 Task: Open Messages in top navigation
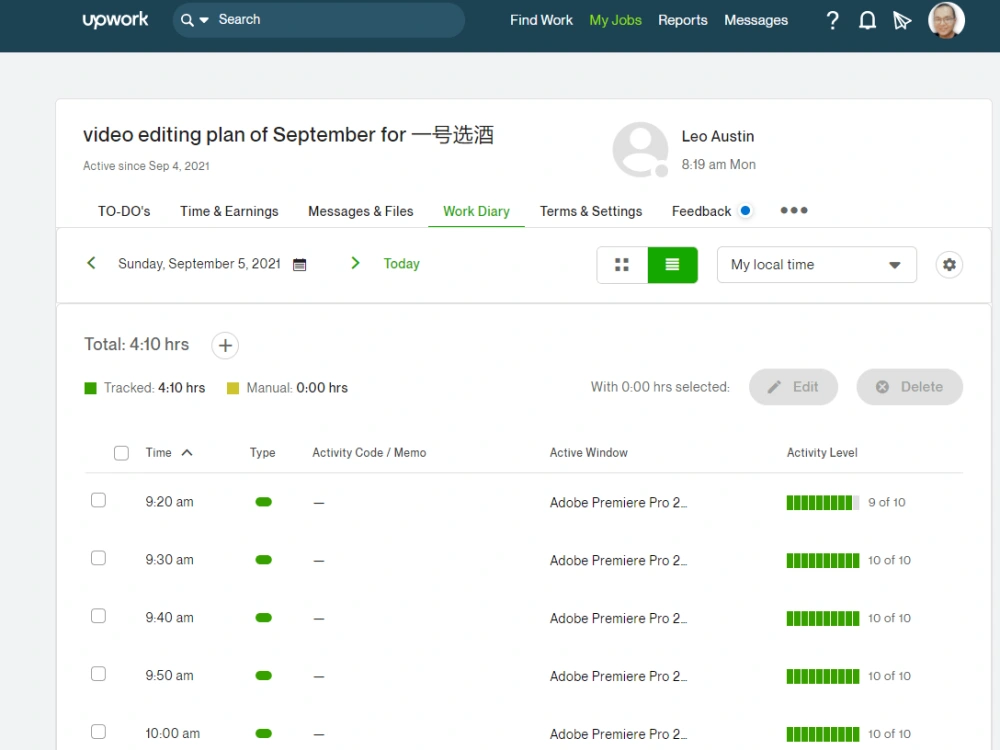[756, 20]
